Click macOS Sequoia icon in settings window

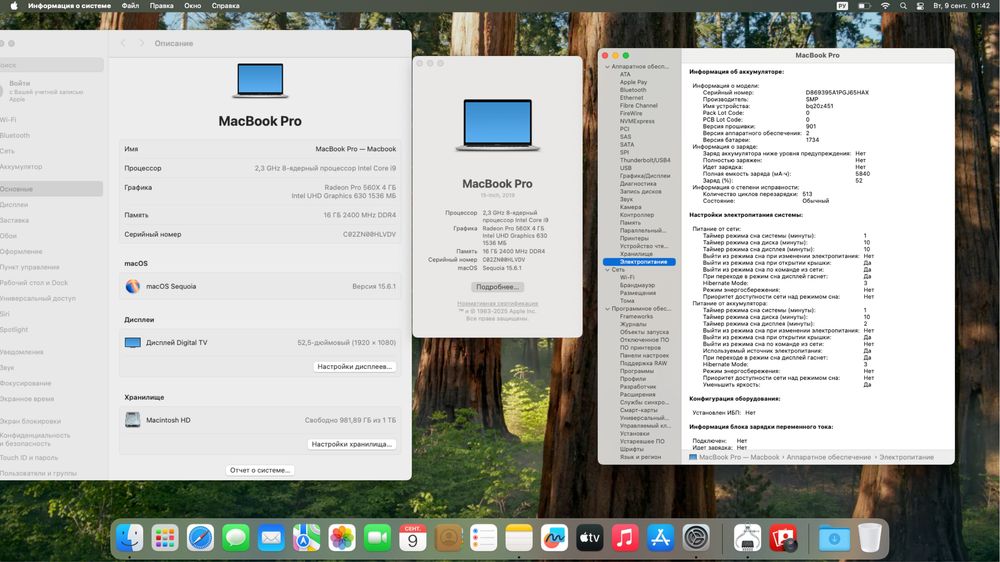133,286
